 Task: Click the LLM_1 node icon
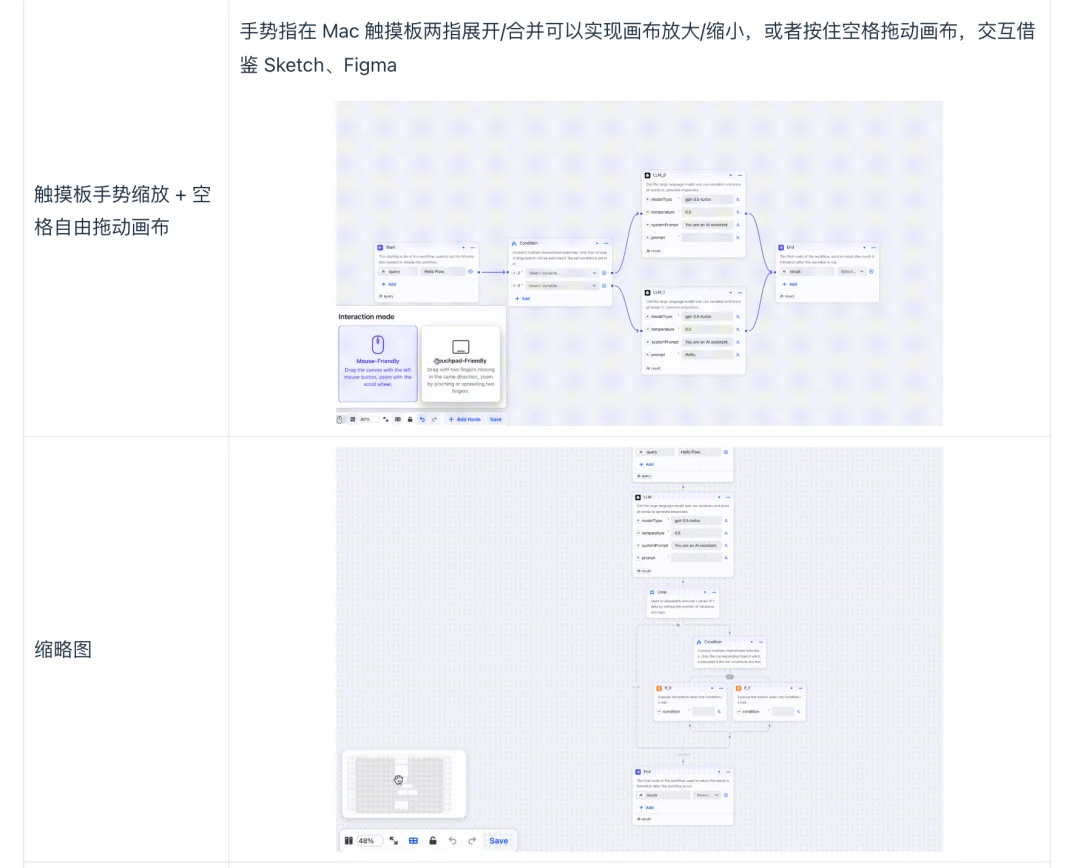coord(647,292)
